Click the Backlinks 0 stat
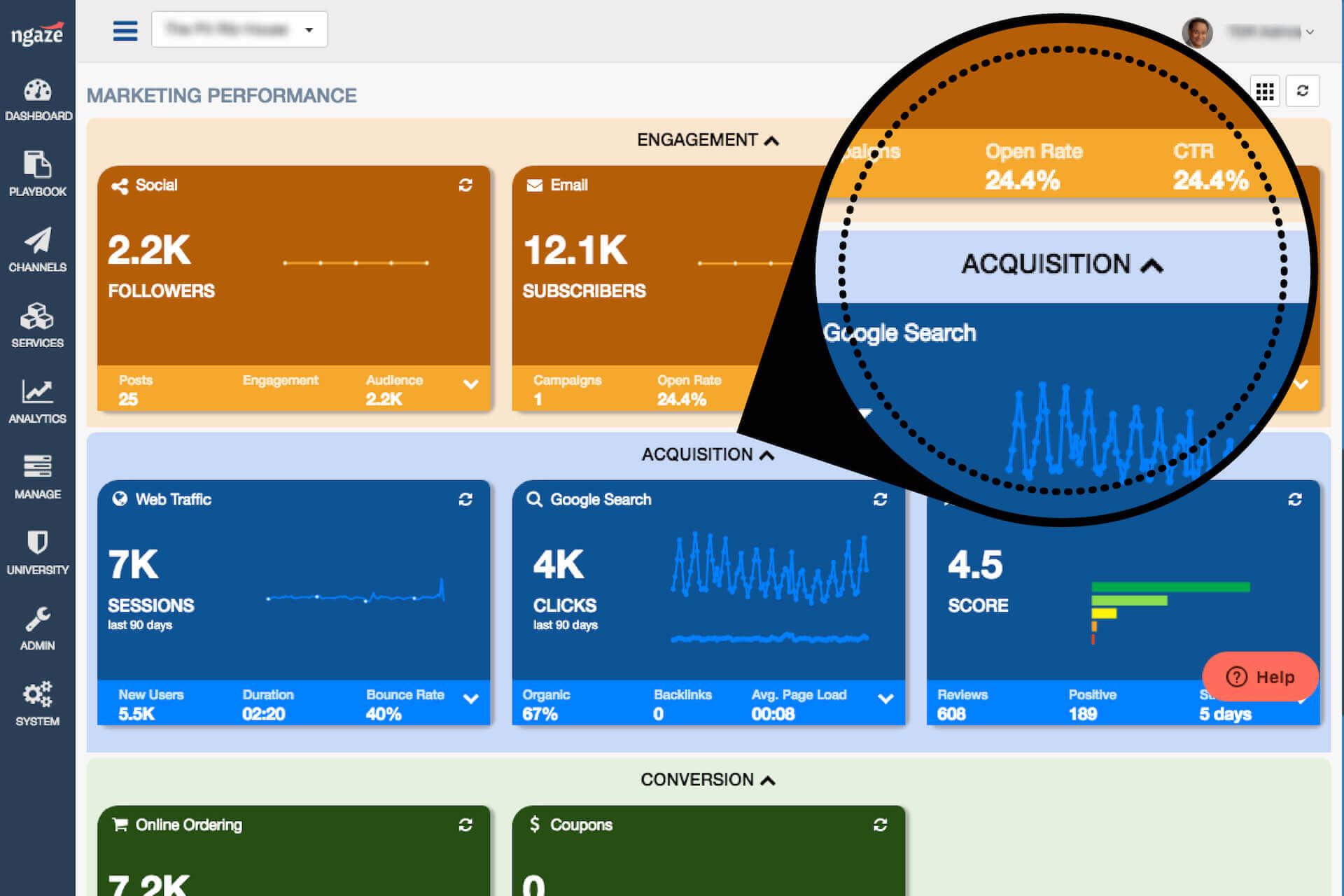This screenshot has height=896, width=1344. (x=682, y=703)
